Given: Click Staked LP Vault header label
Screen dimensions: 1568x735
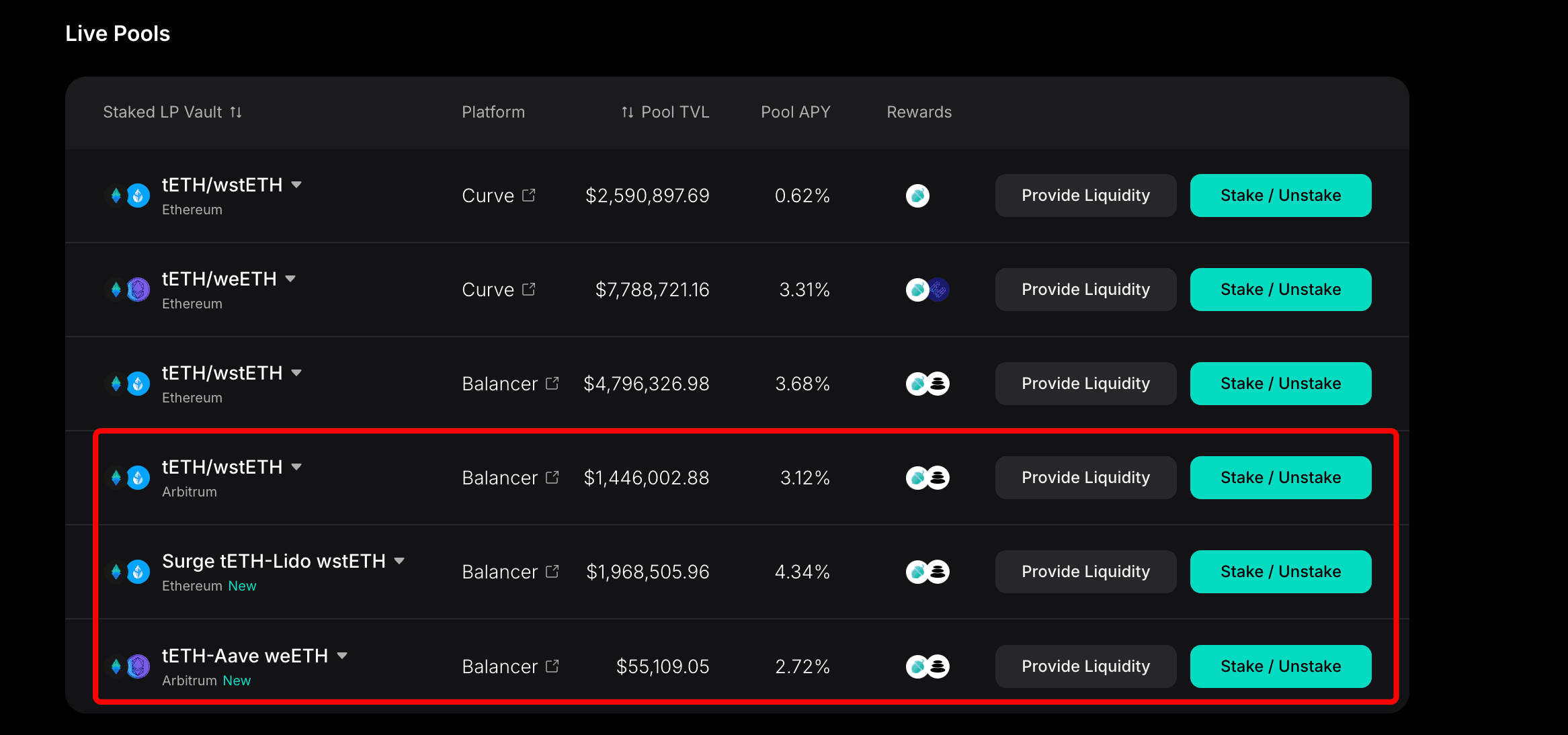Looking at the screenshot, I should 162,112.
